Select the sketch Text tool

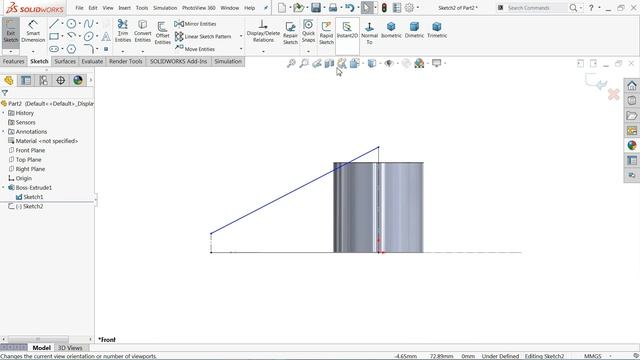106,37
